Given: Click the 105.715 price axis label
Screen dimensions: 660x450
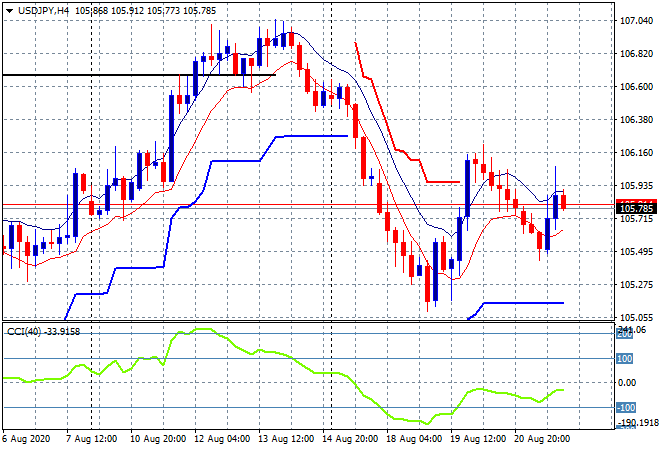Looking at the screenshot, I should pyautogui.click(x=636, y=219).
